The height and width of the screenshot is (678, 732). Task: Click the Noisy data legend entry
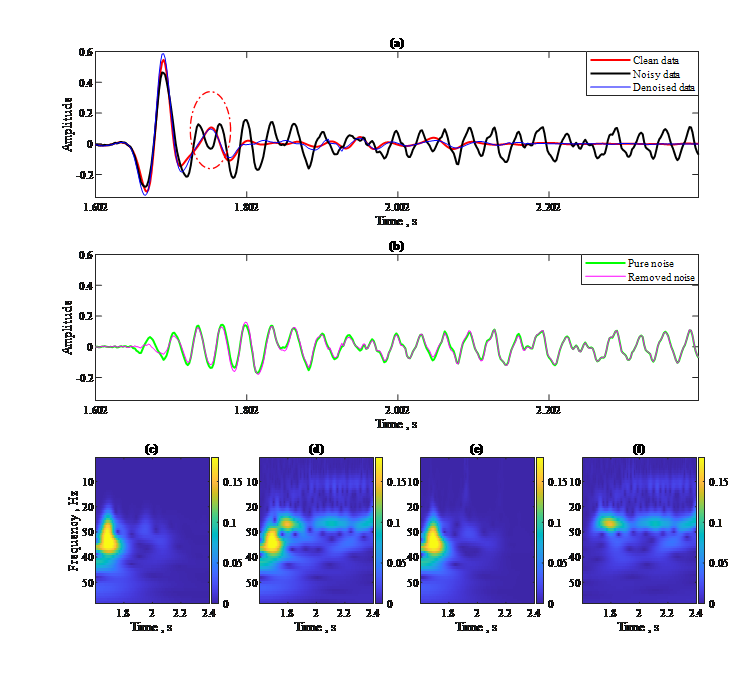[656, 75]
